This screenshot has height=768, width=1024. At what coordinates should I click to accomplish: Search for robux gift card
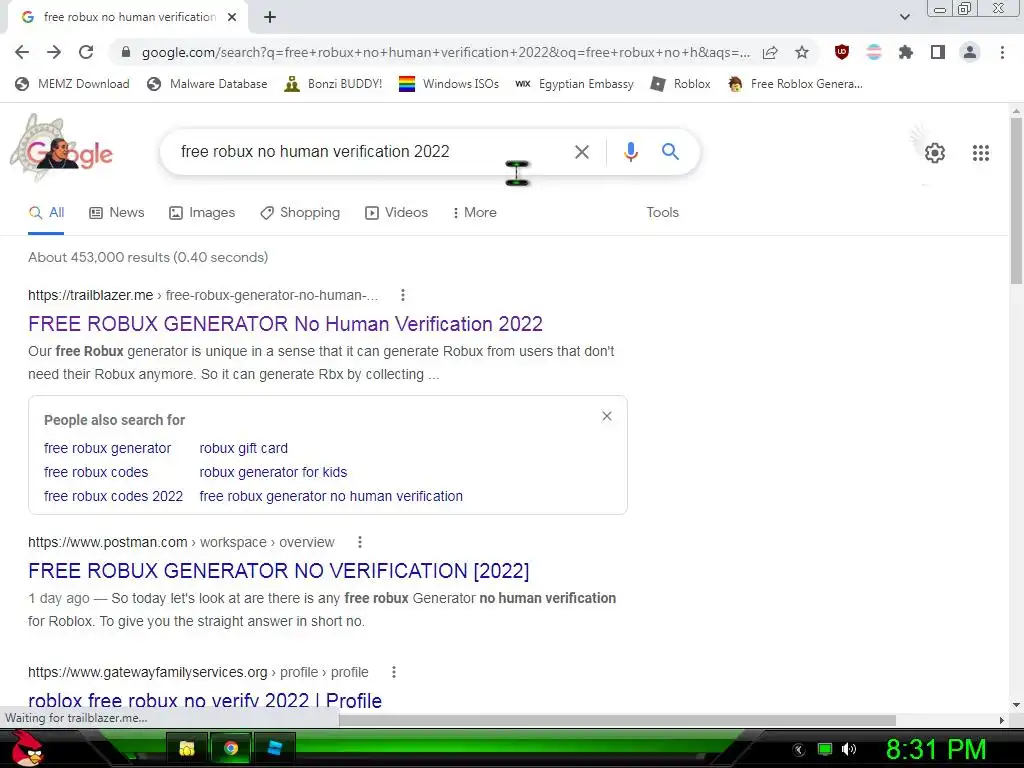(244, 449)
